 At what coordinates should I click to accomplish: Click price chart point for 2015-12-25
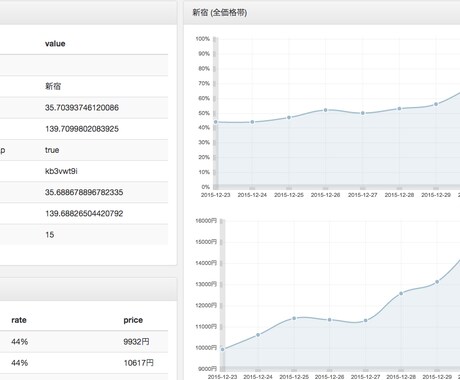click(294, 318)
